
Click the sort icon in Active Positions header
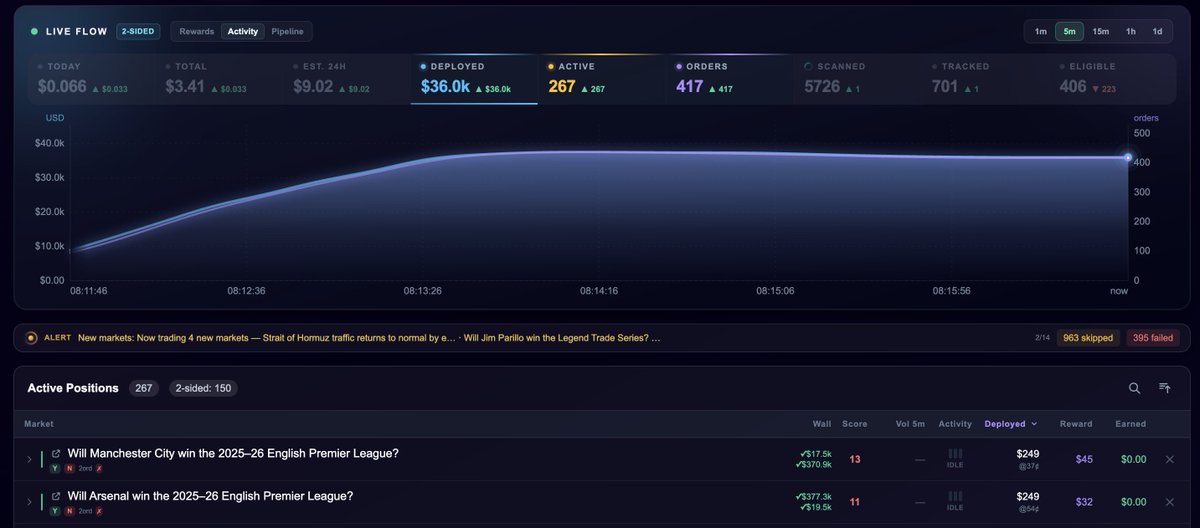tap(1164, 388)
